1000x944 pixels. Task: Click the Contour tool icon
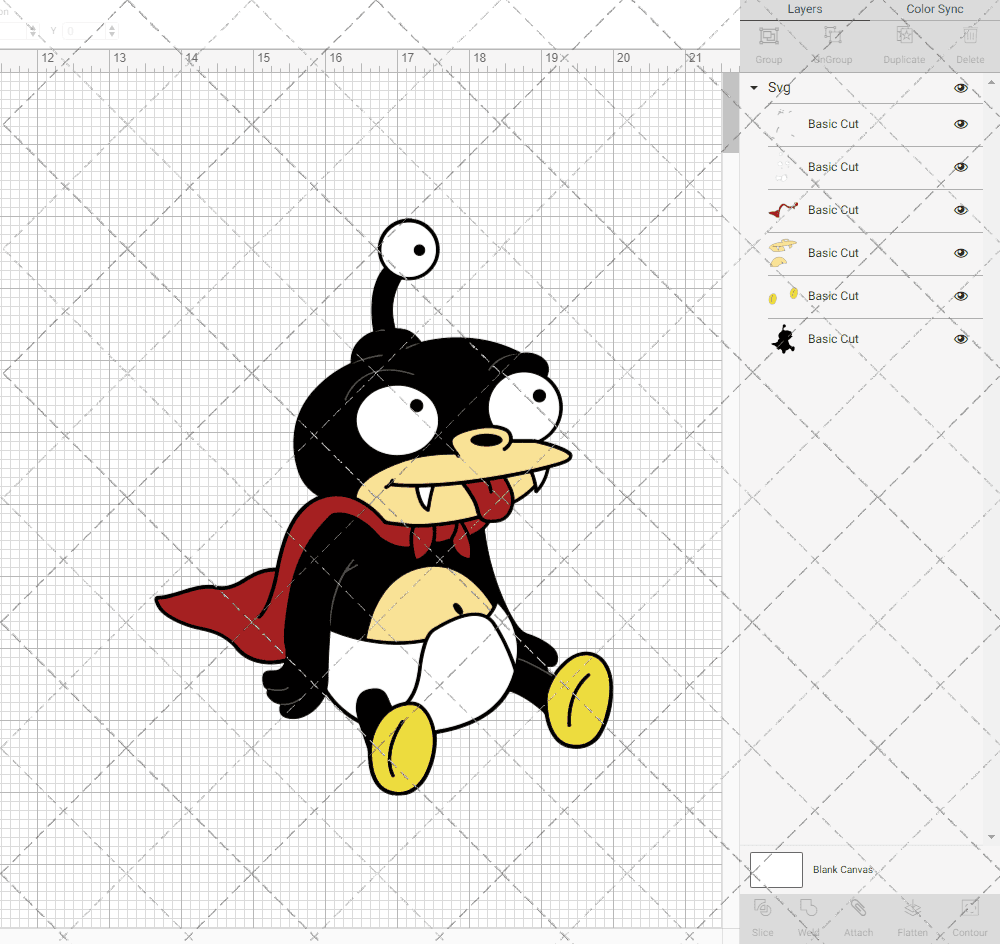969,908
